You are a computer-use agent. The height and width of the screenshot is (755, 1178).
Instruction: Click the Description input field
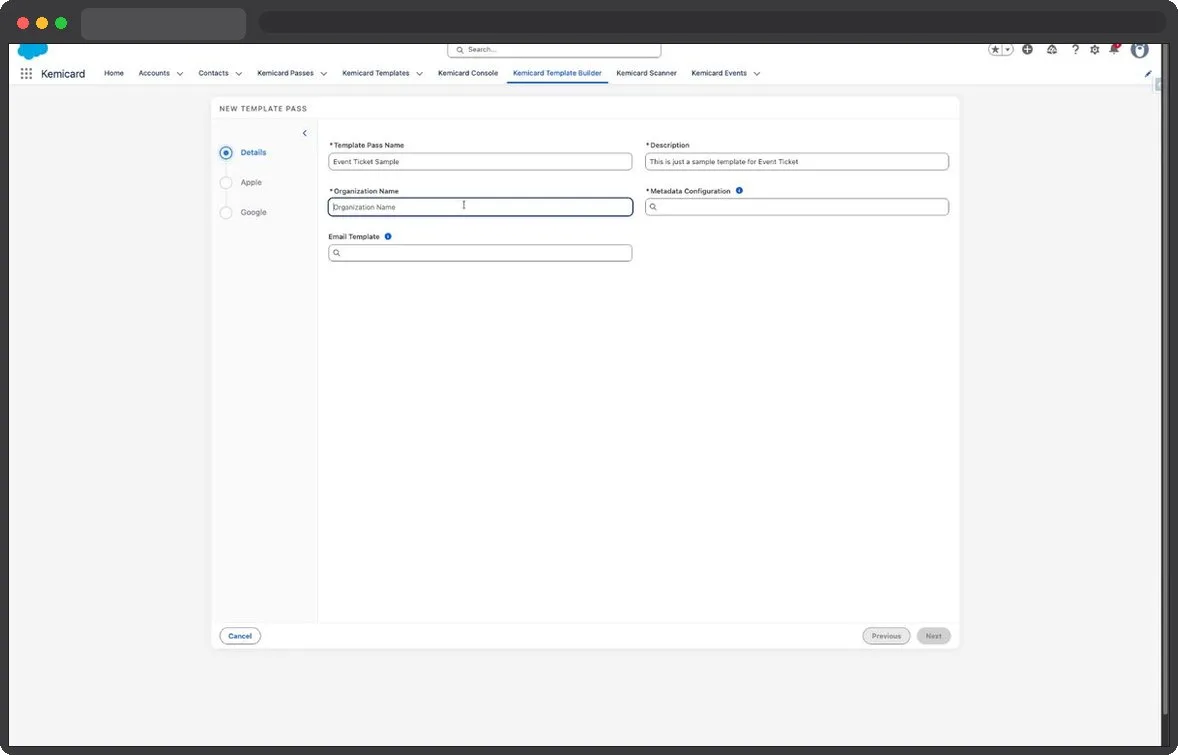(797, 162)
